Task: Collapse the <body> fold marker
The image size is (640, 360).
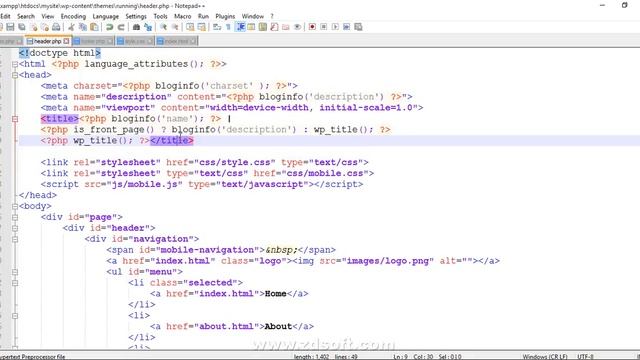Action: tap(15, 206)
